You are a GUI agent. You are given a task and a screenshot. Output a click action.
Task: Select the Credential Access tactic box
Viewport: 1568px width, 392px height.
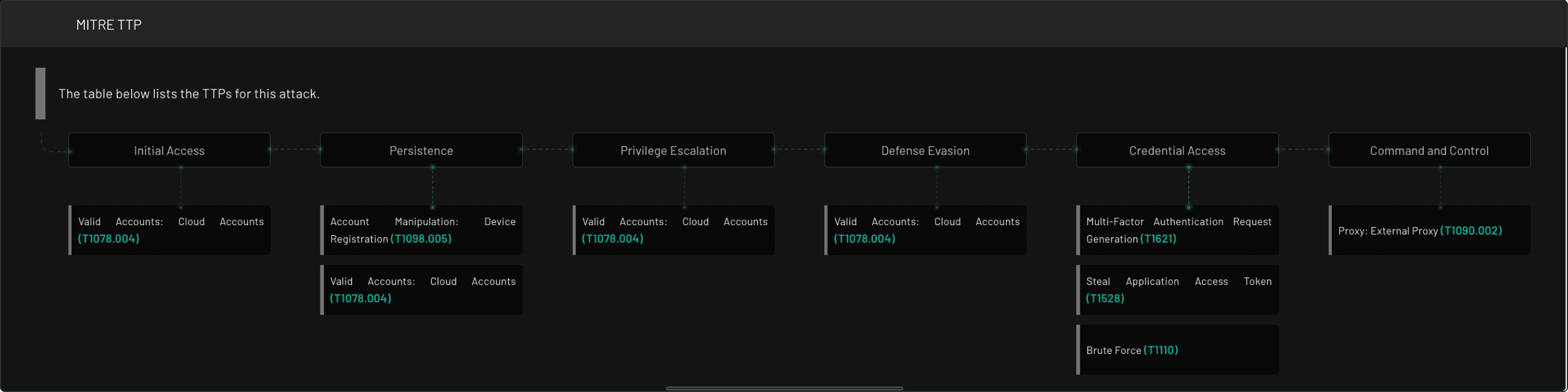[1177, 150]
